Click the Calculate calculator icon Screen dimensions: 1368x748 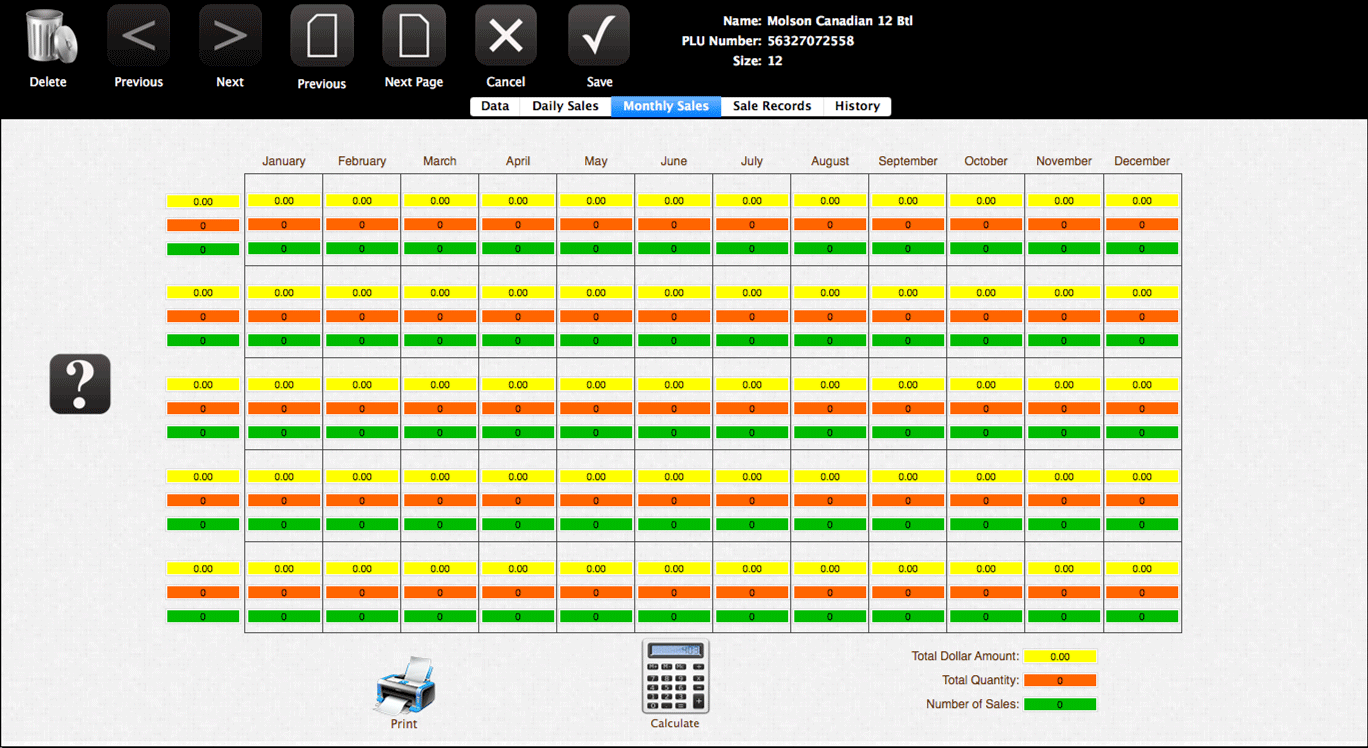point(675,677)
